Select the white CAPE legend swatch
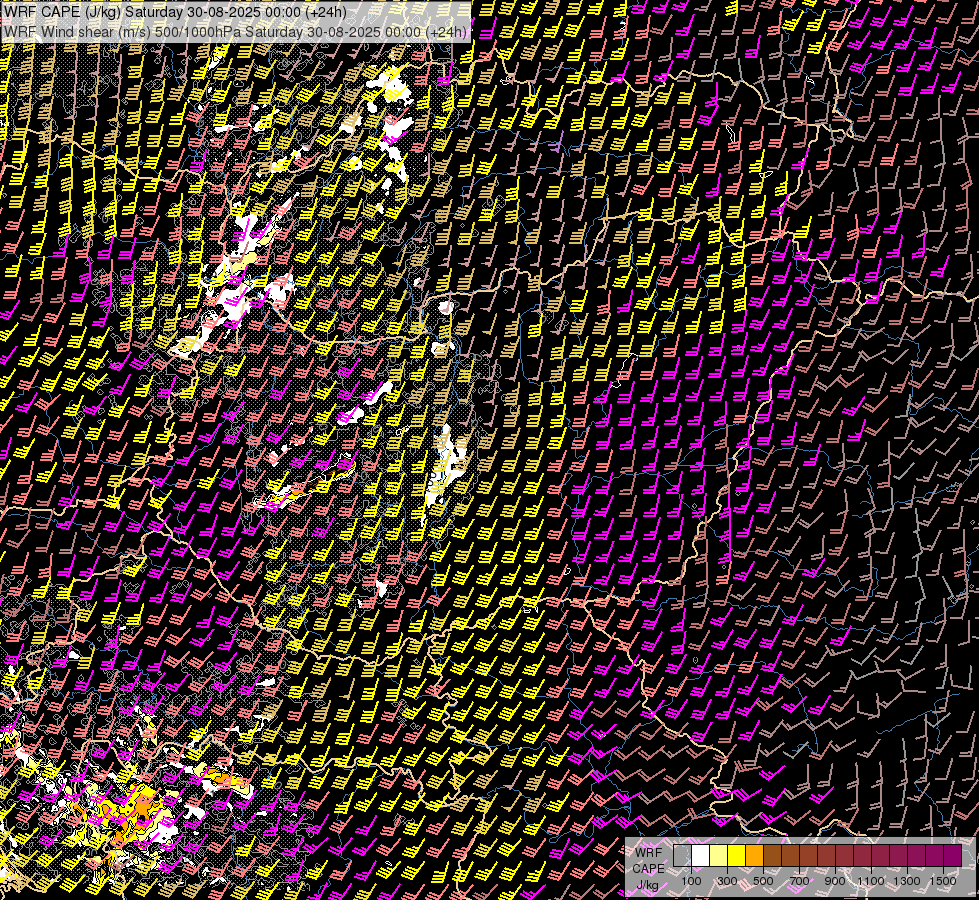979x900 pixels. tap(701, 855)
